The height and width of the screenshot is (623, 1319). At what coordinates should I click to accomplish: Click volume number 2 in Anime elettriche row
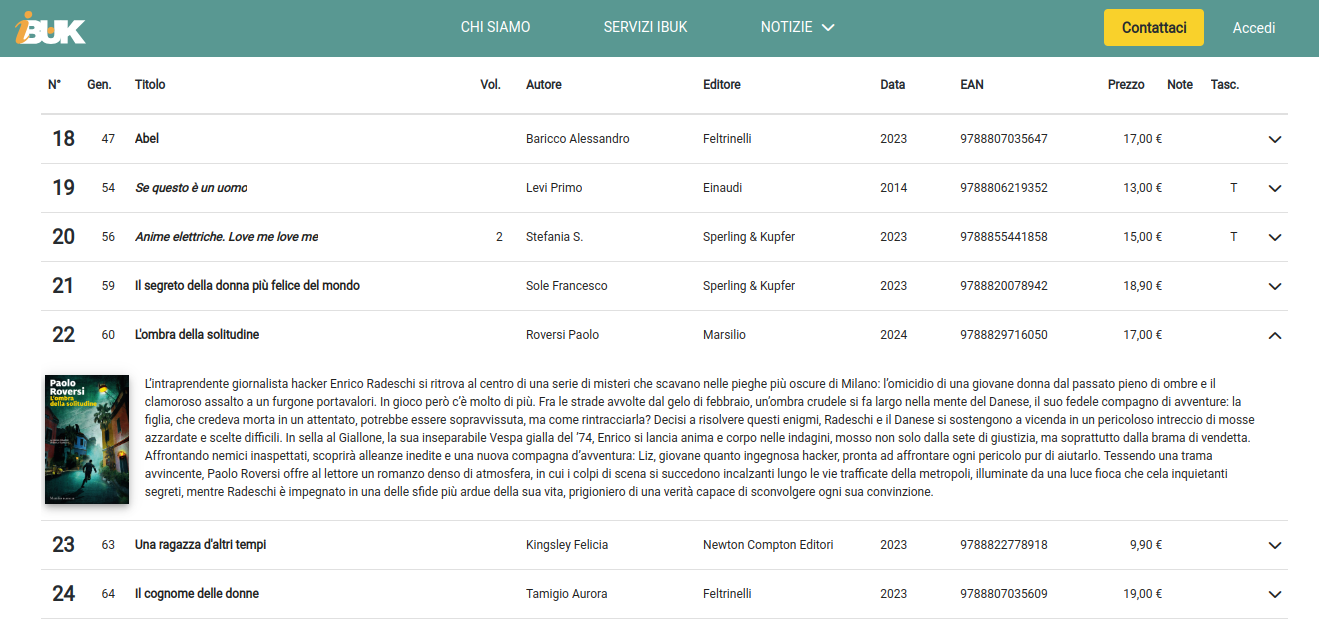point(499,237)
